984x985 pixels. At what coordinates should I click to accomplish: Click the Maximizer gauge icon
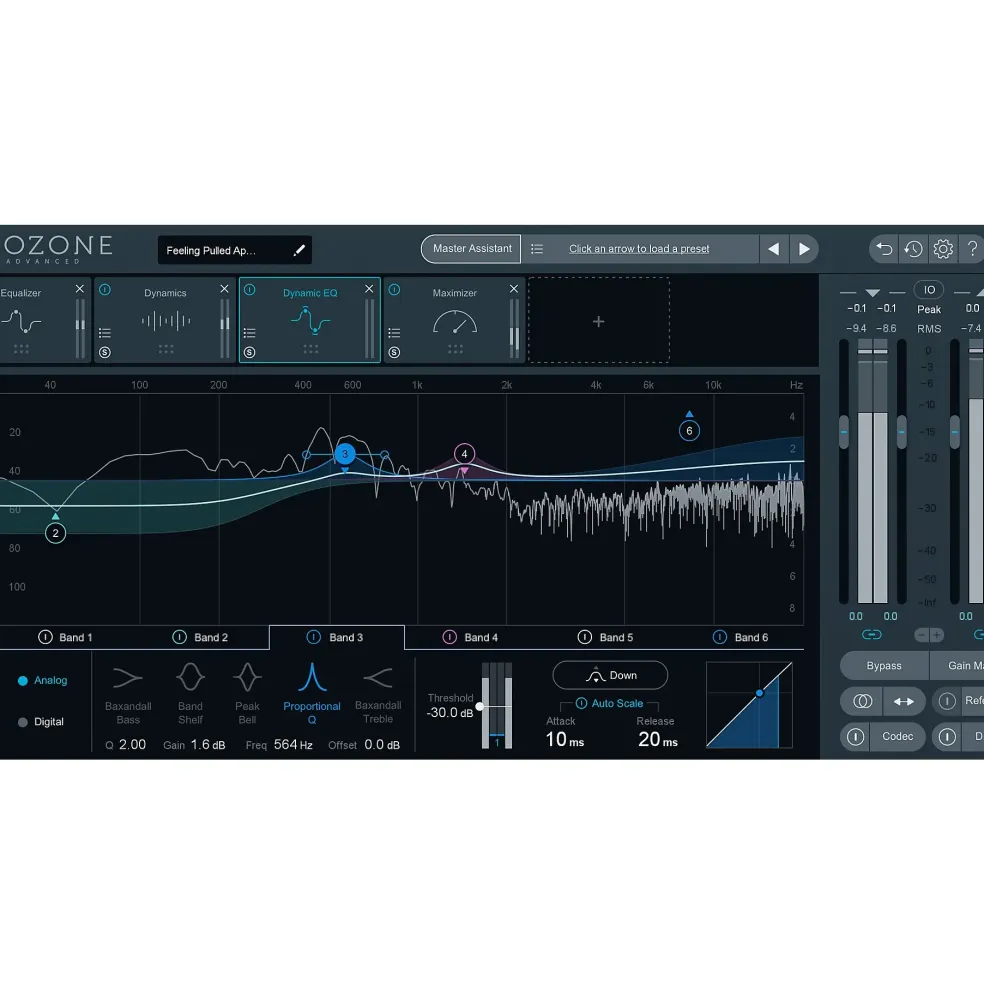point(455,322)
